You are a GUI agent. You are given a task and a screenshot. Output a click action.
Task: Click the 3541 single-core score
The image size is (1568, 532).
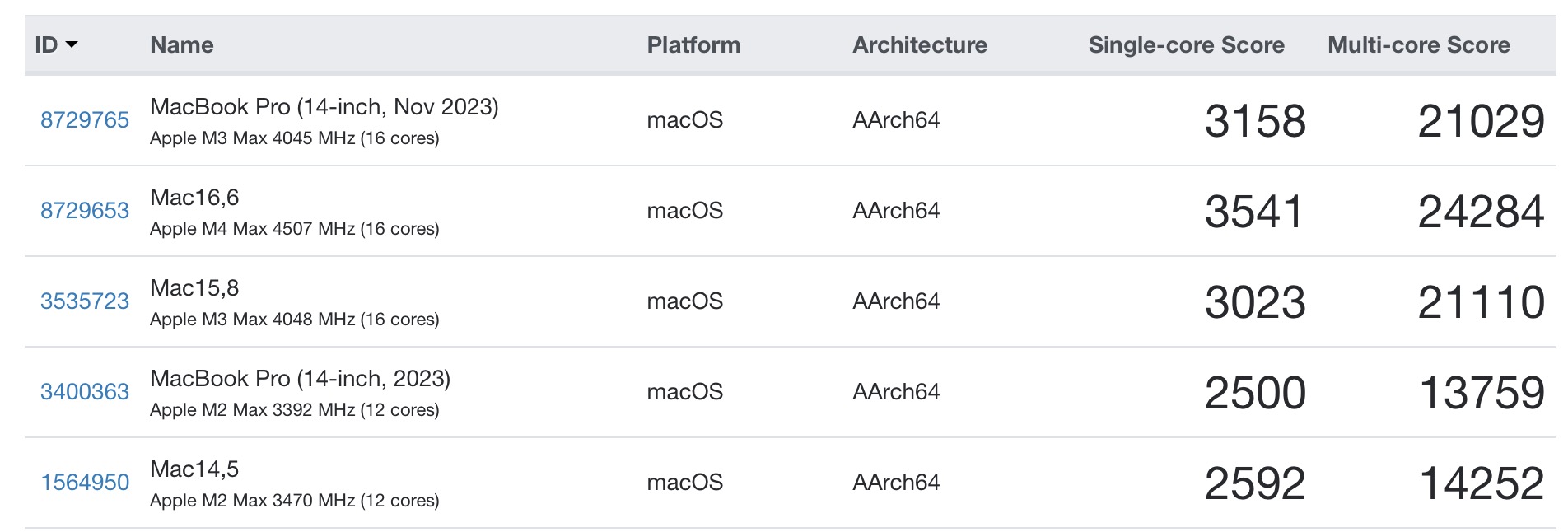pyautogui.click(x=1253, y=212)
